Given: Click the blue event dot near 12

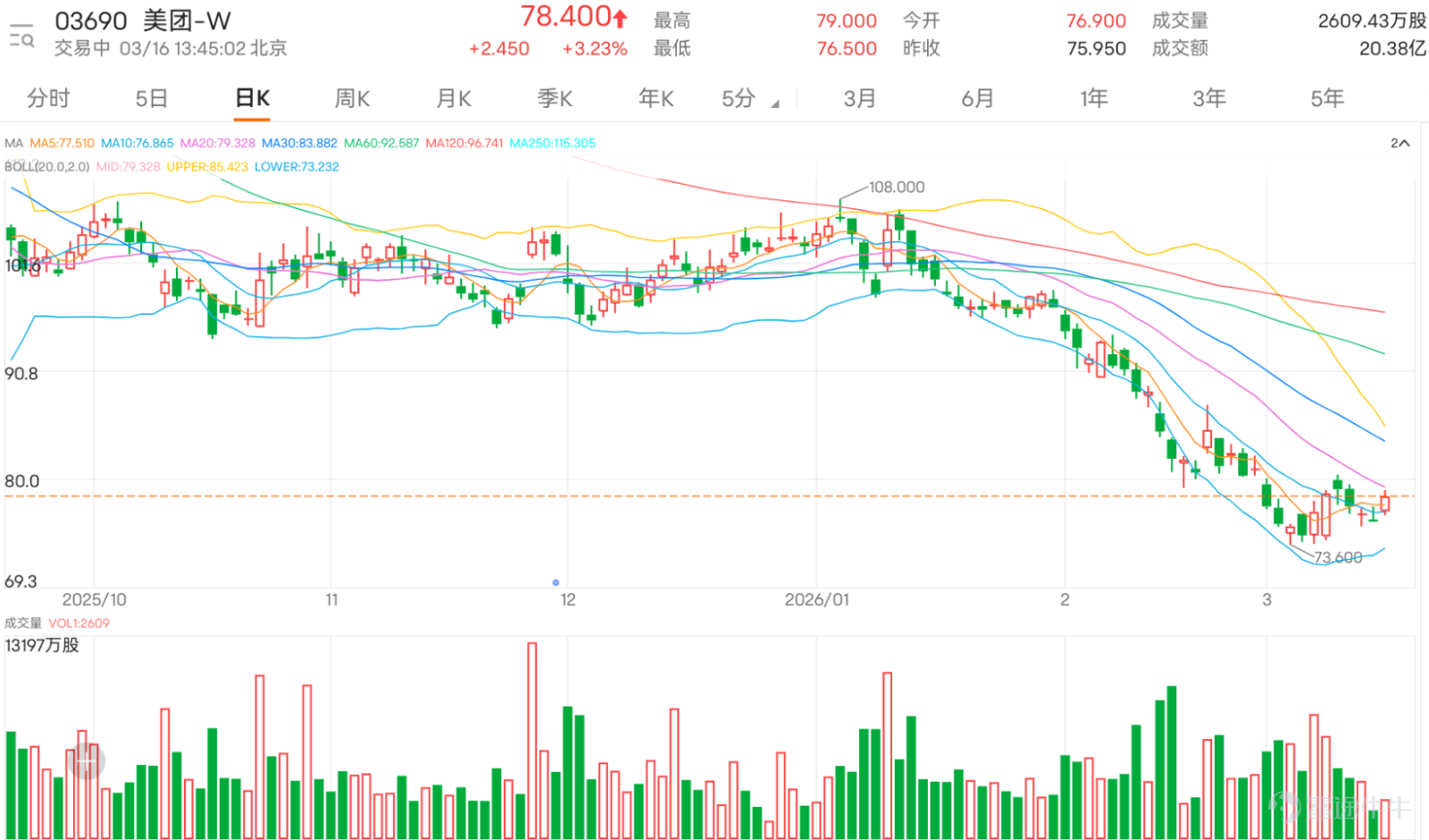Looking at the screenshot, I should pyautogui.click(x=556, y=583).
